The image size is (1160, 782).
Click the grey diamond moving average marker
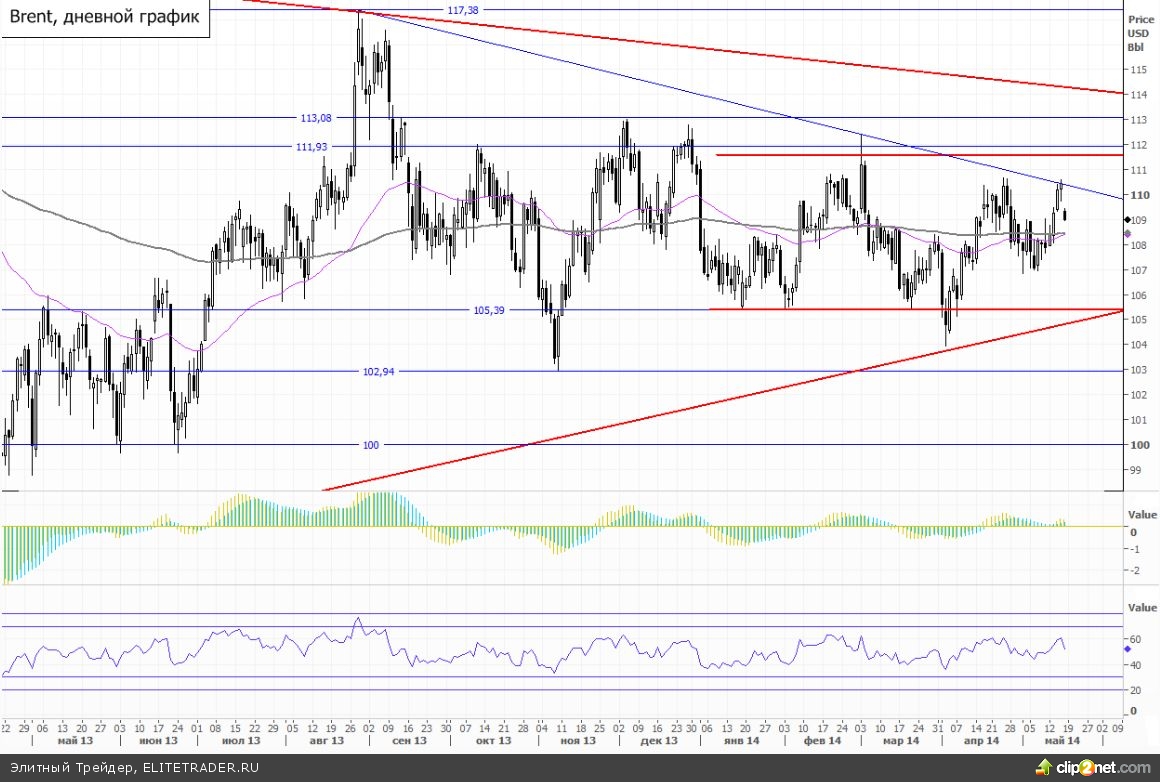coord(1127,234)
